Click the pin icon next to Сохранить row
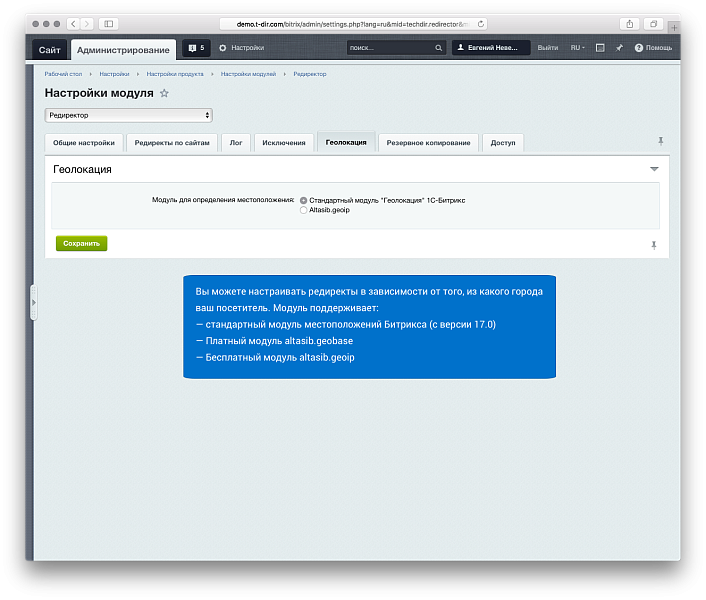 (654, 245)
